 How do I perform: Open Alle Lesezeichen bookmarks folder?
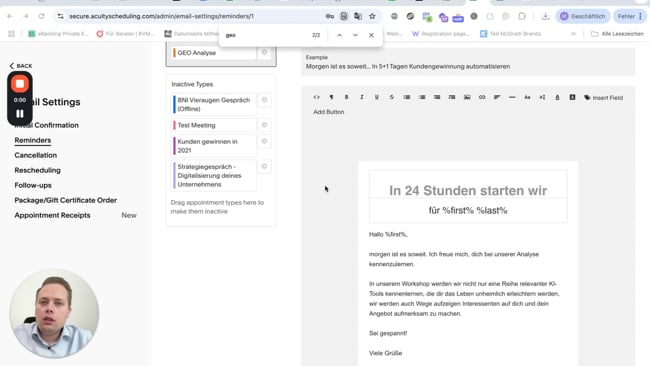pyautogui.click(x=617, y=34)
